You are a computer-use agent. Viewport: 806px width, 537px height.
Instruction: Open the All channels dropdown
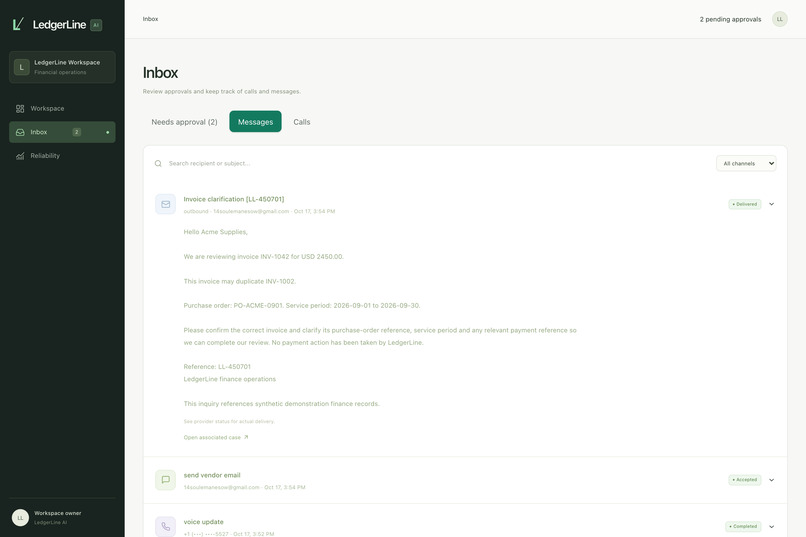coord(746,163)
